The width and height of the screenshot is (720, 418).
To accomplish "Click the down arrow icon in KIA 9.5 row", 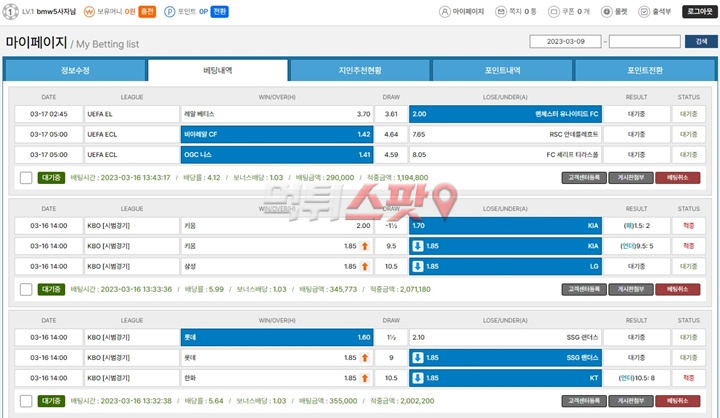I will click(417, 246).
